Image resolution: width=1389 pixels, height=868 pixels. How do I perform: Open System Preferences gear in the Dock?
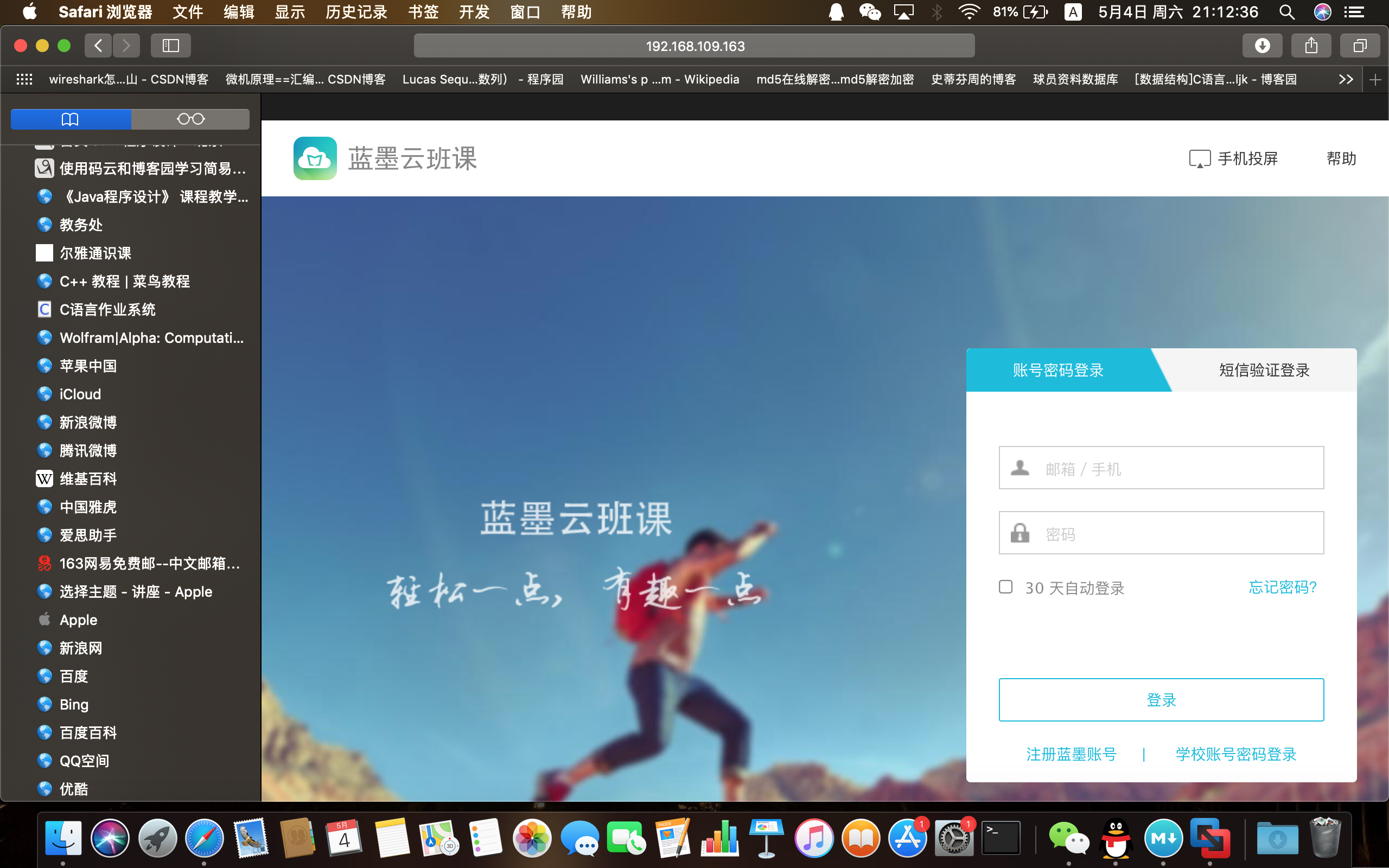[954, 838]
